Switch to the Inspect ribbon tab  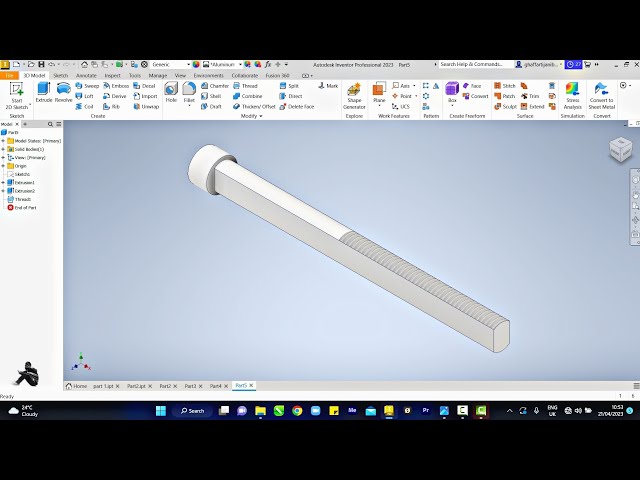click(112, 76)
